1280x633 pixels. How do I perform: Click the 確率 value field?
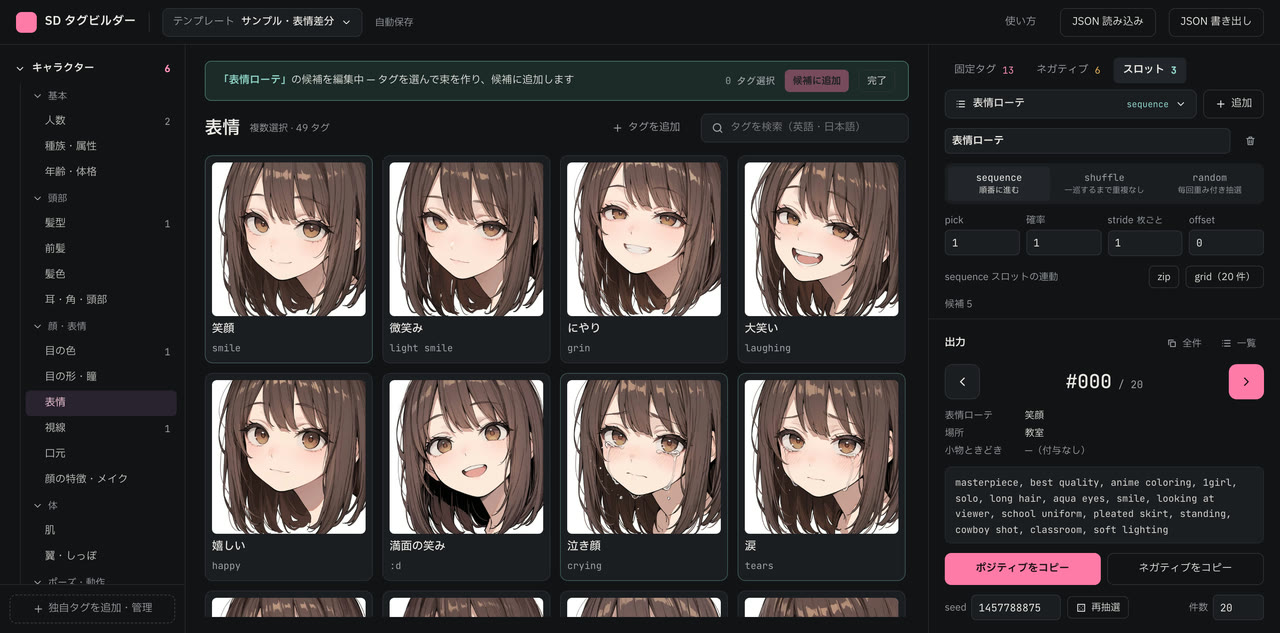click(1063, 243)
